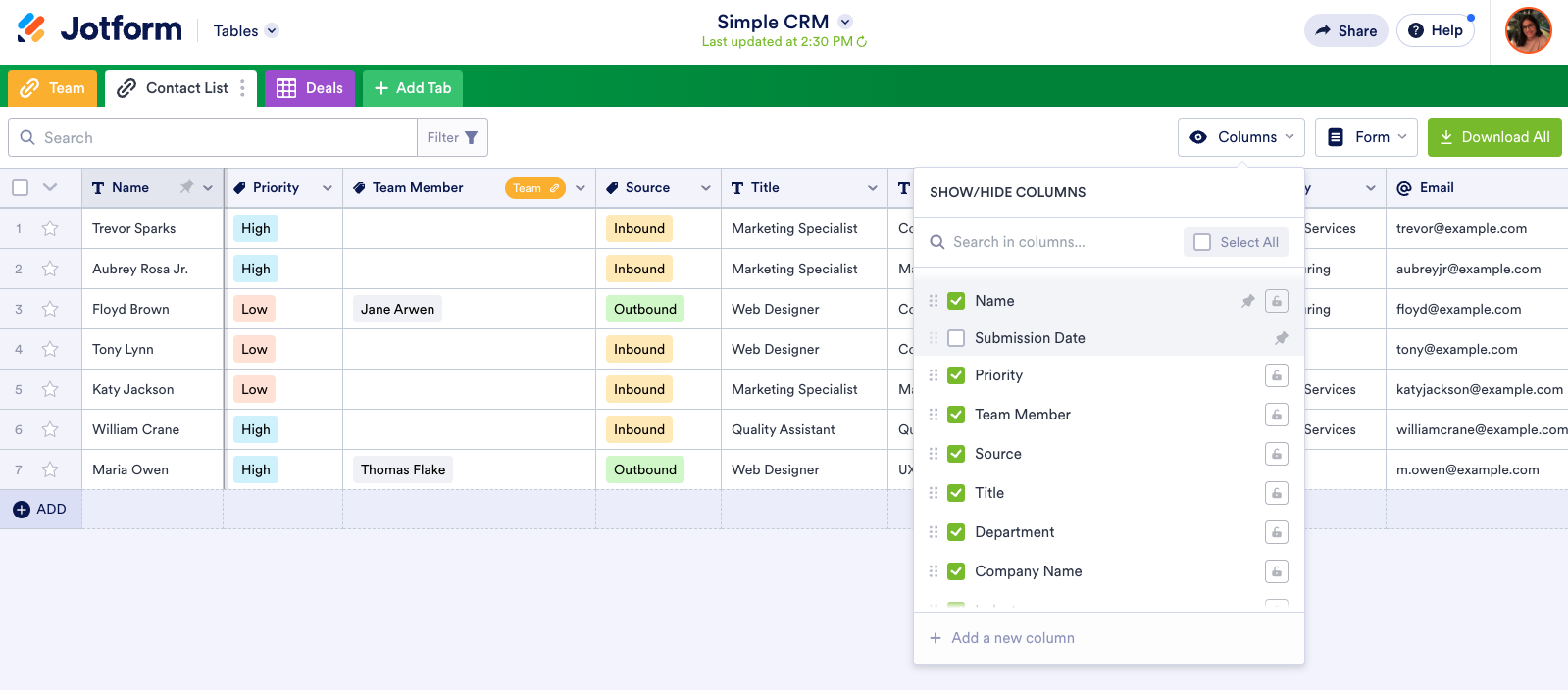
Task: Click the lock icon for Priority column
Action: tap(1276, 375)
